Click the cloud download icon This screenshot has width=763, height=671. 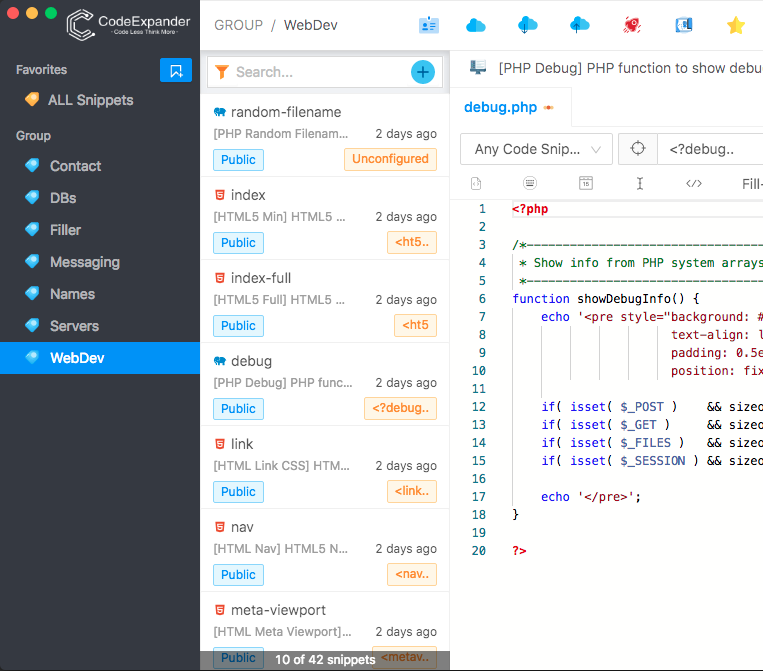tap(527, 25)
